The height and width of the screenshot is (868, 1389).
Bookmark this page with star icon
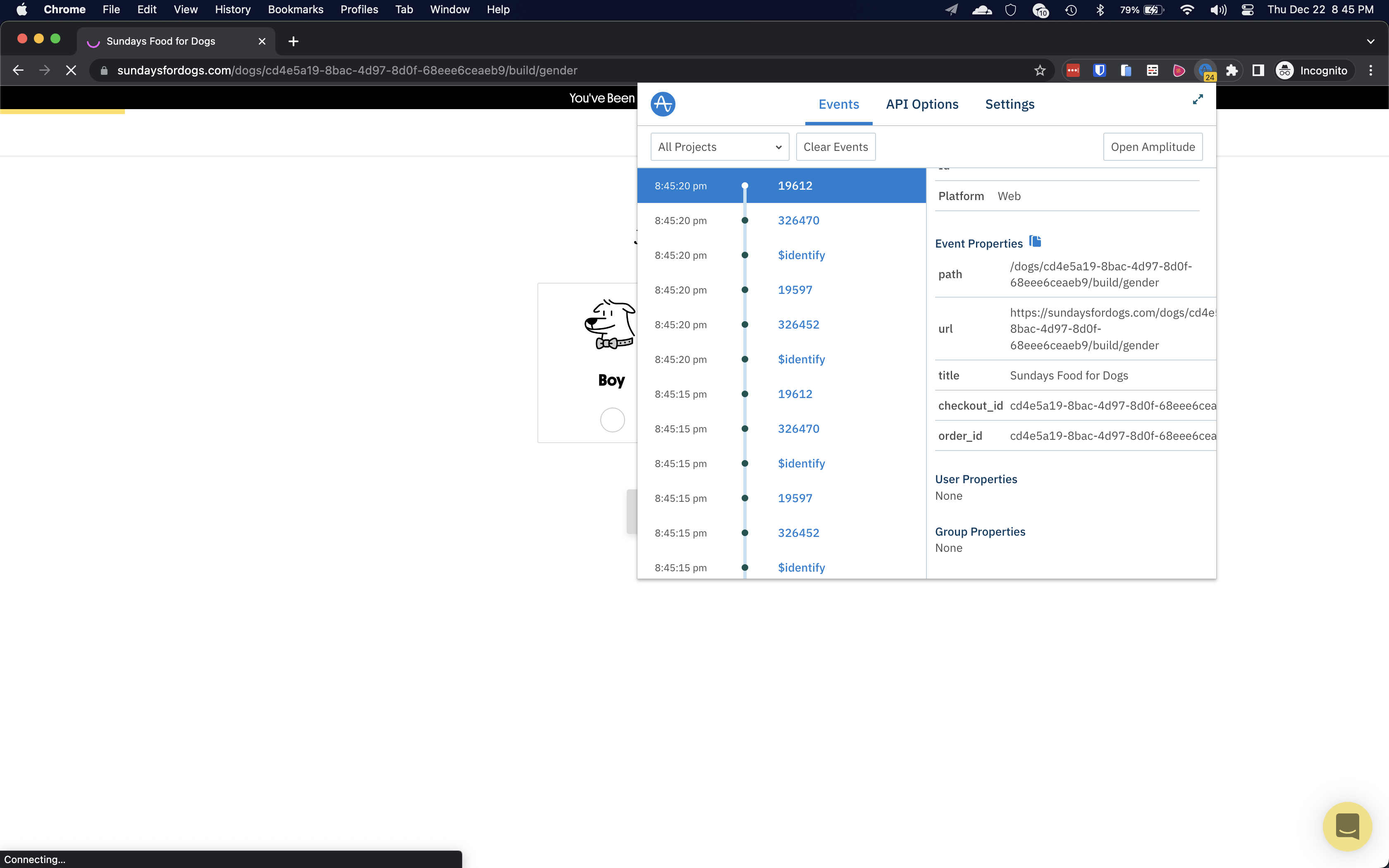click(1039, 71)
